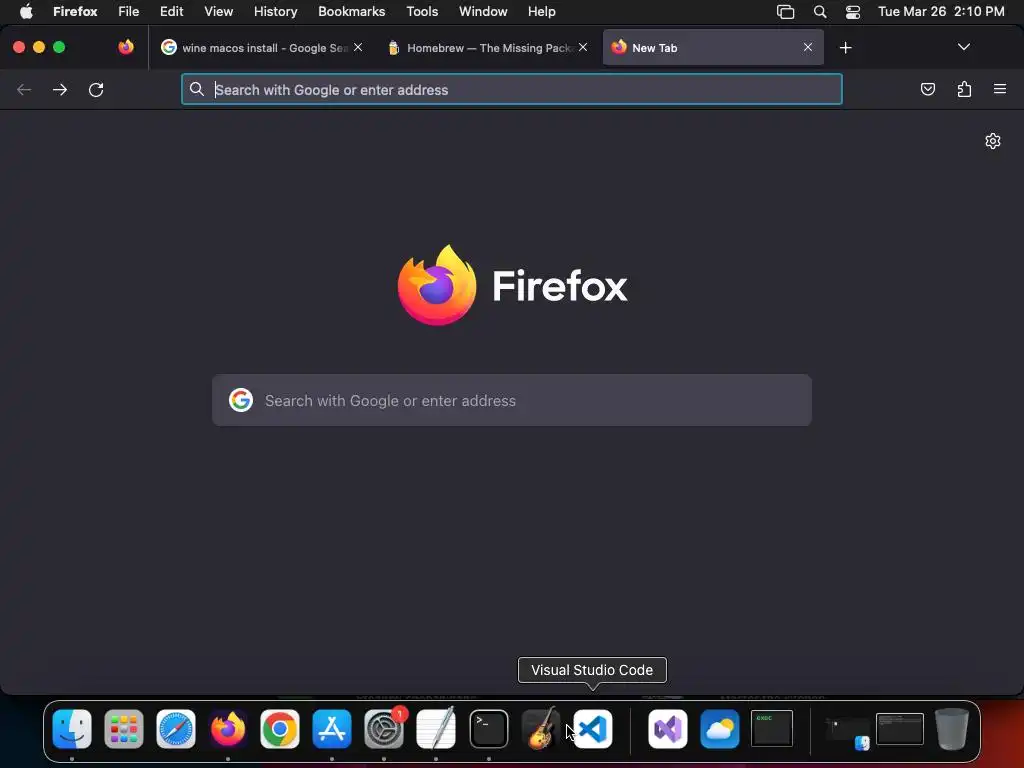1024x768 pixels.
Task: Click Stage Manager menu bar icon
Action: click(x=786, y=11)
